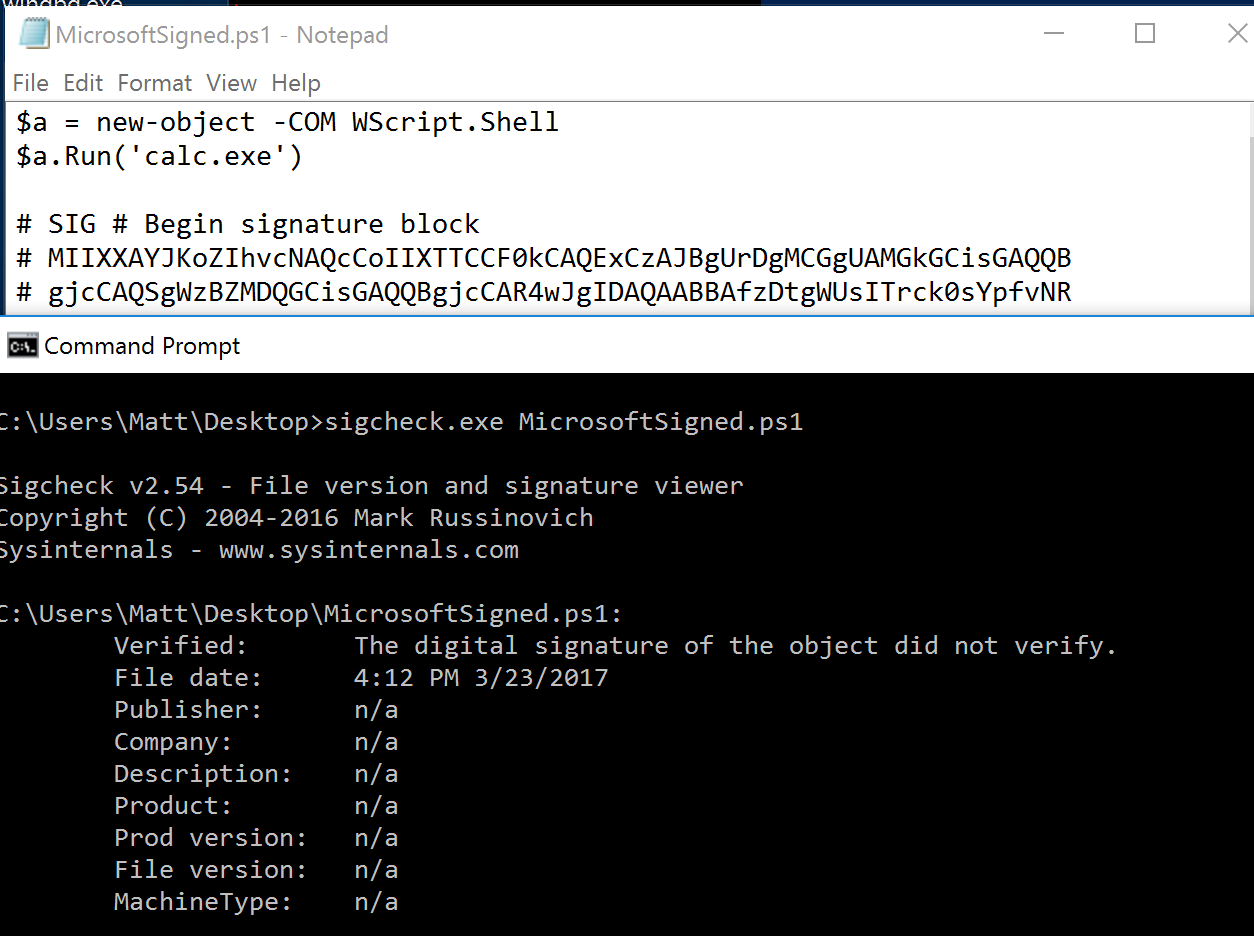Click the Command Prompt window icon

(x=22, y=346)
